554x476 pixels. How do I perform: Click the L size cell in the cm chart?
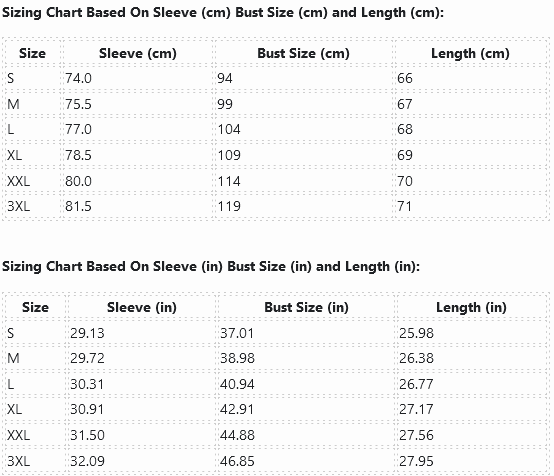32,129
